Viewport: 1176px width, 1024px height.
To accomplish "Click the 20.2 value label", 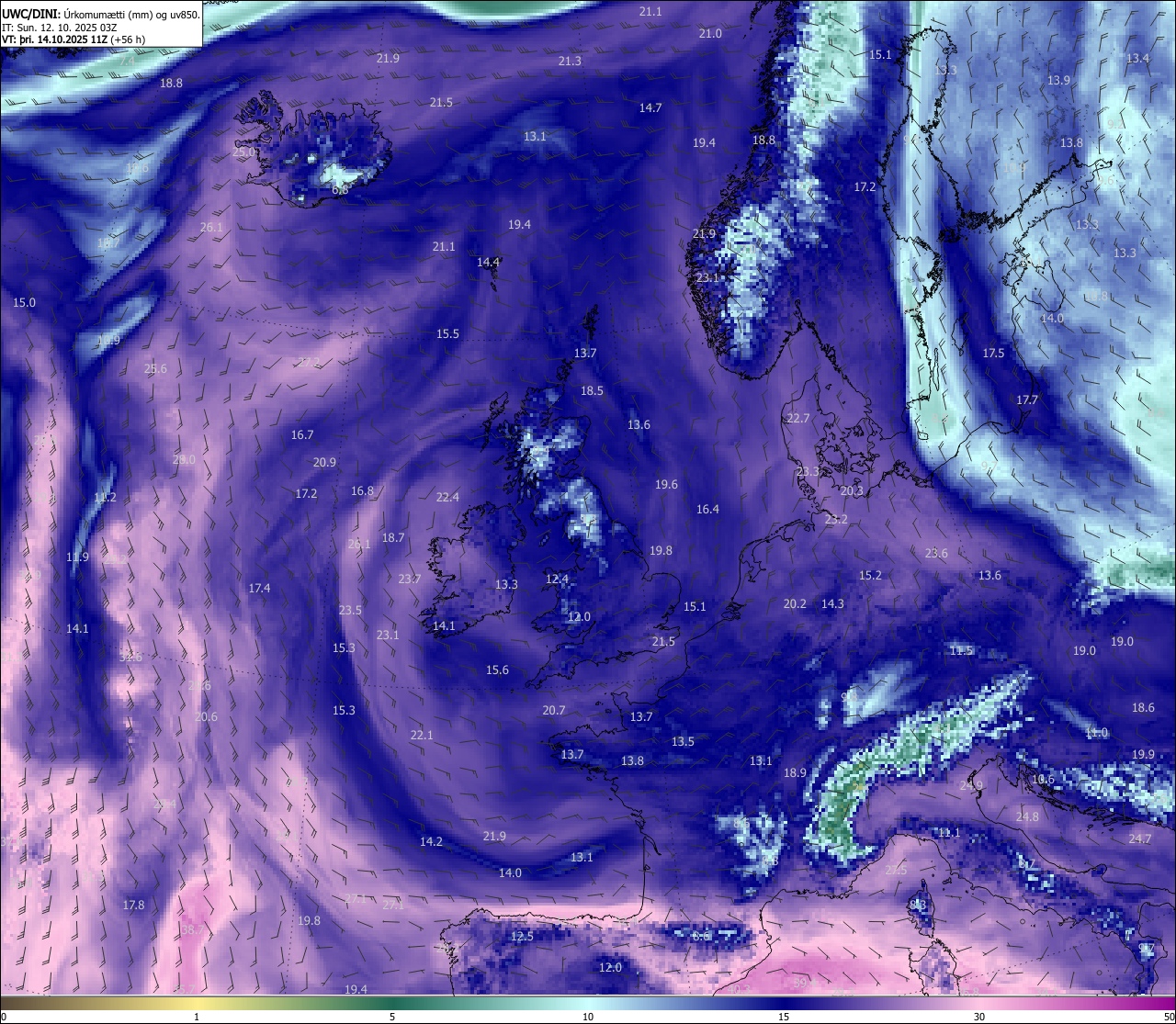I will tap(795, 603).
